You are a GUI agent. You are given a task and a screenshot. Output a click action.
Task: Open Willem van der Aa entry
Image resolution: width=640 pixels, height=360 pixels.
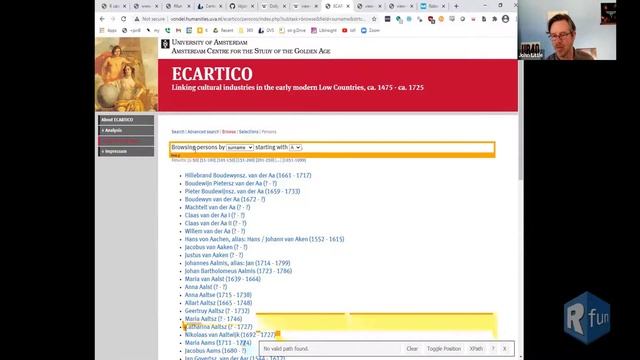pos(215,231)
